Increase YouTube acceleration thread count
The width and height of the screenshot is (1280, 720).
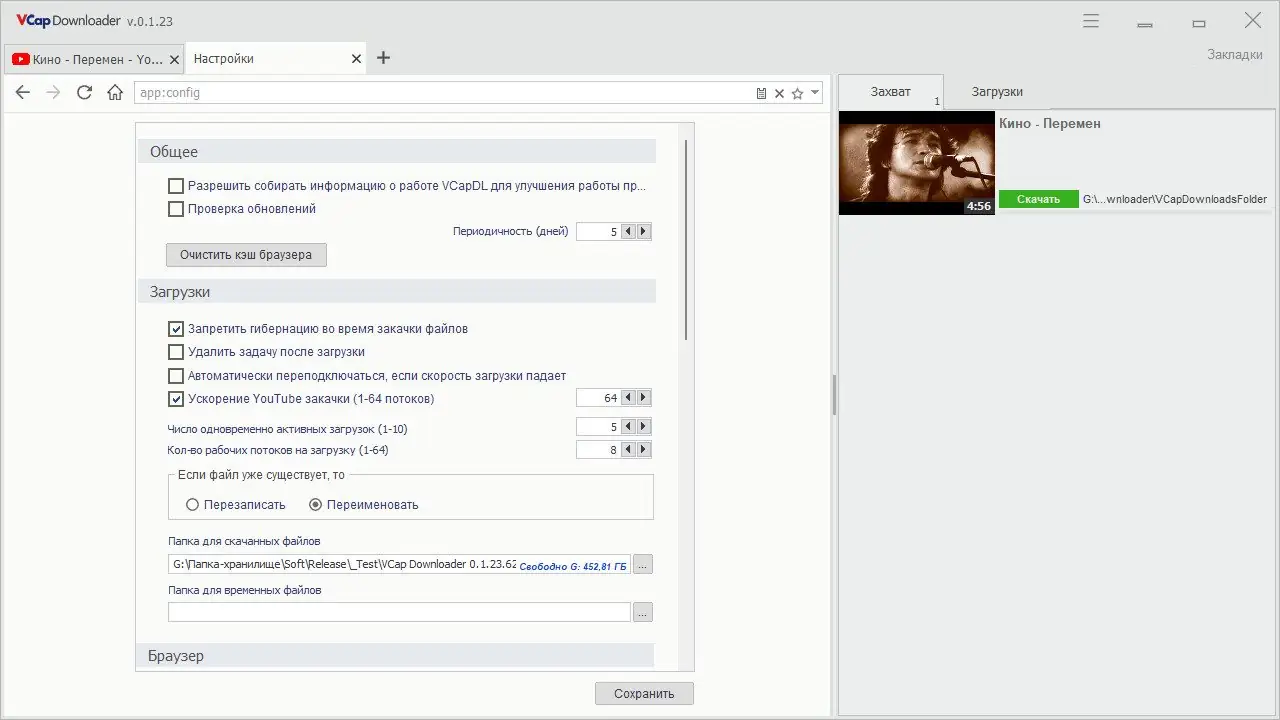[643, 398]
